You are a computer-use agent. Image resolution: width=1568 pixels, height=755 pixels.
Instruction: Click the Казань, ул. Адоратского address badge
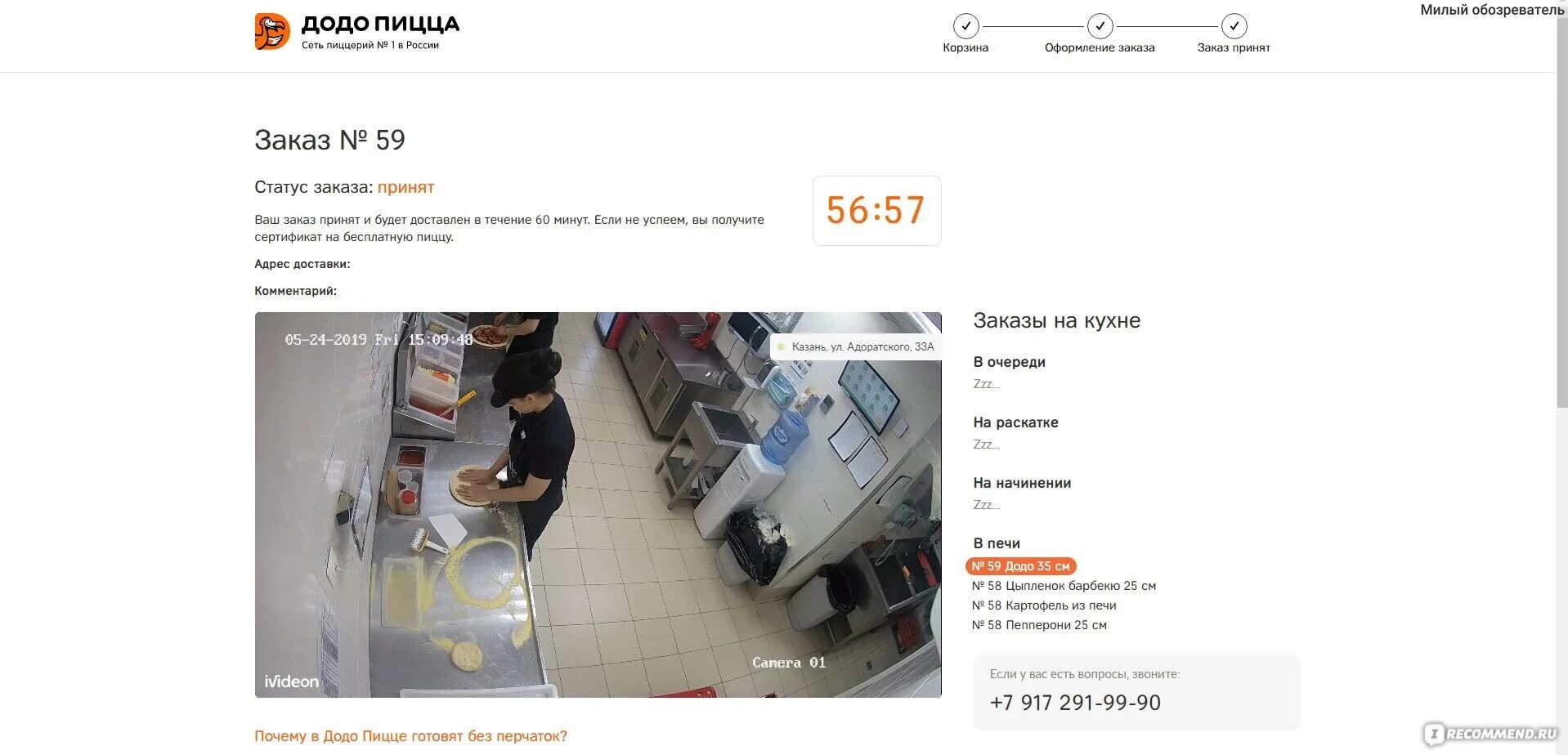click(855, 347)
